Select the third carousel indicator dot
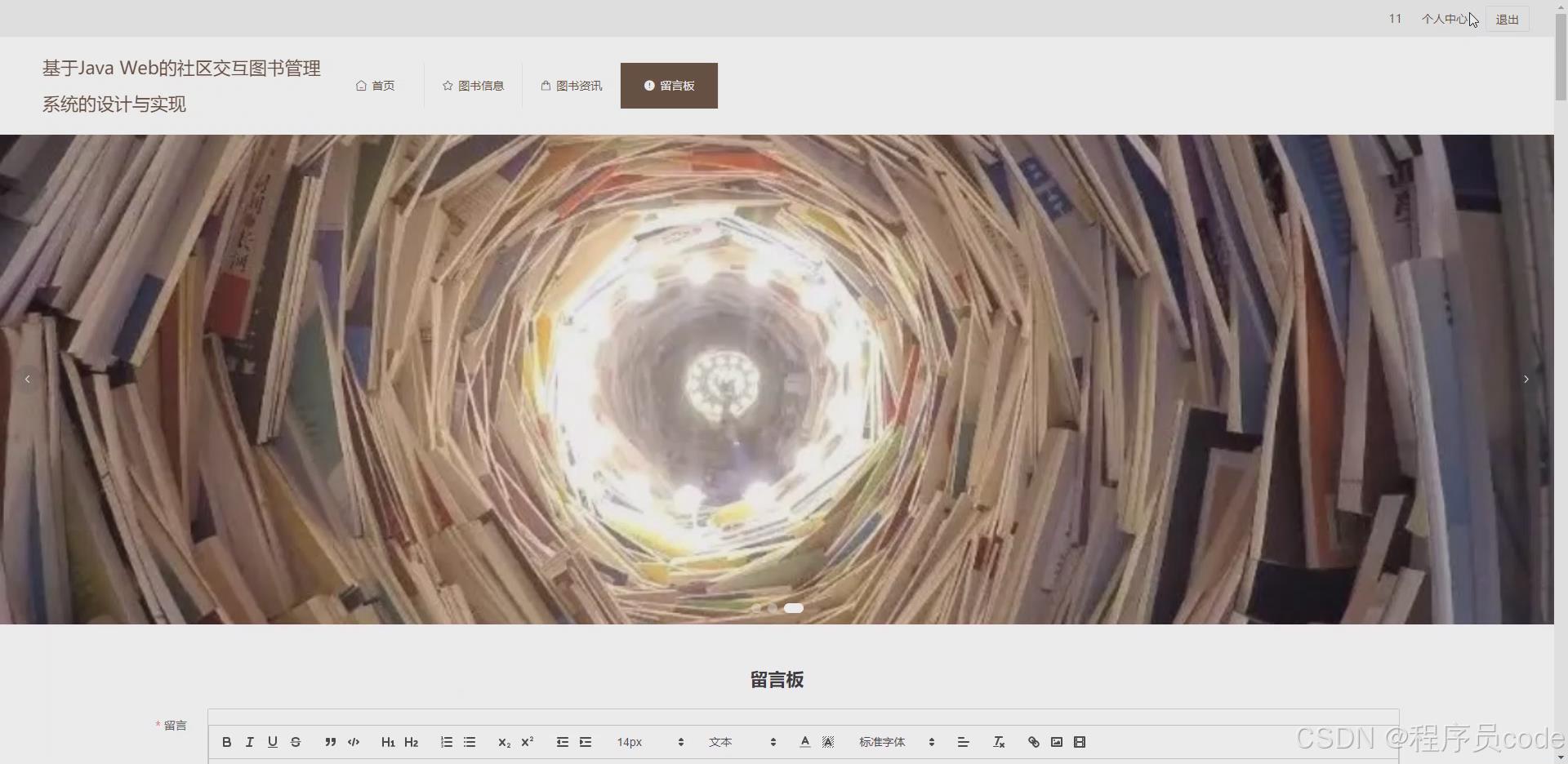Screen dimensions: 1568x764 [793, 607]
